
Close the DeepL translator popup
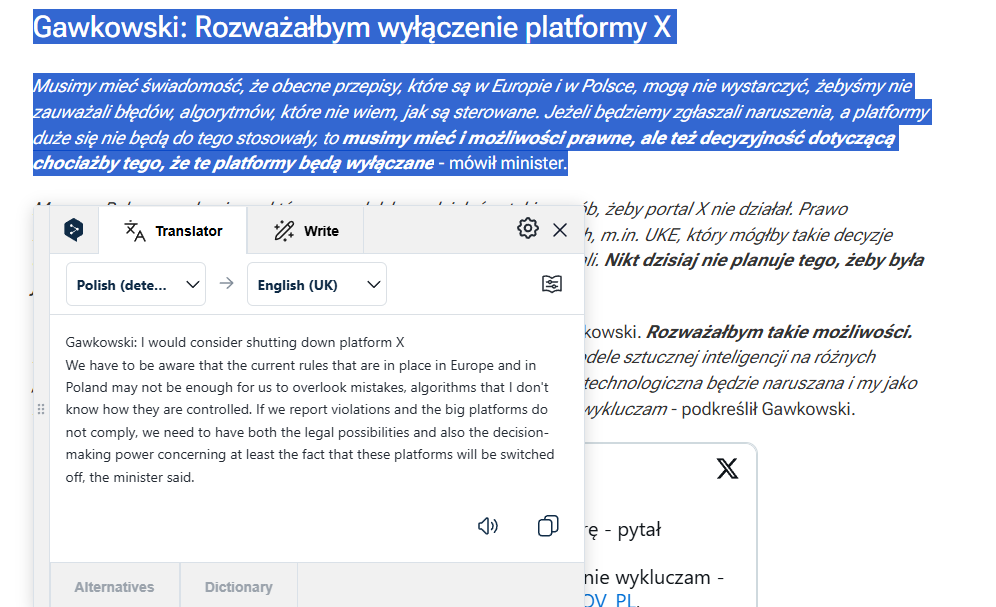(560, 230)
